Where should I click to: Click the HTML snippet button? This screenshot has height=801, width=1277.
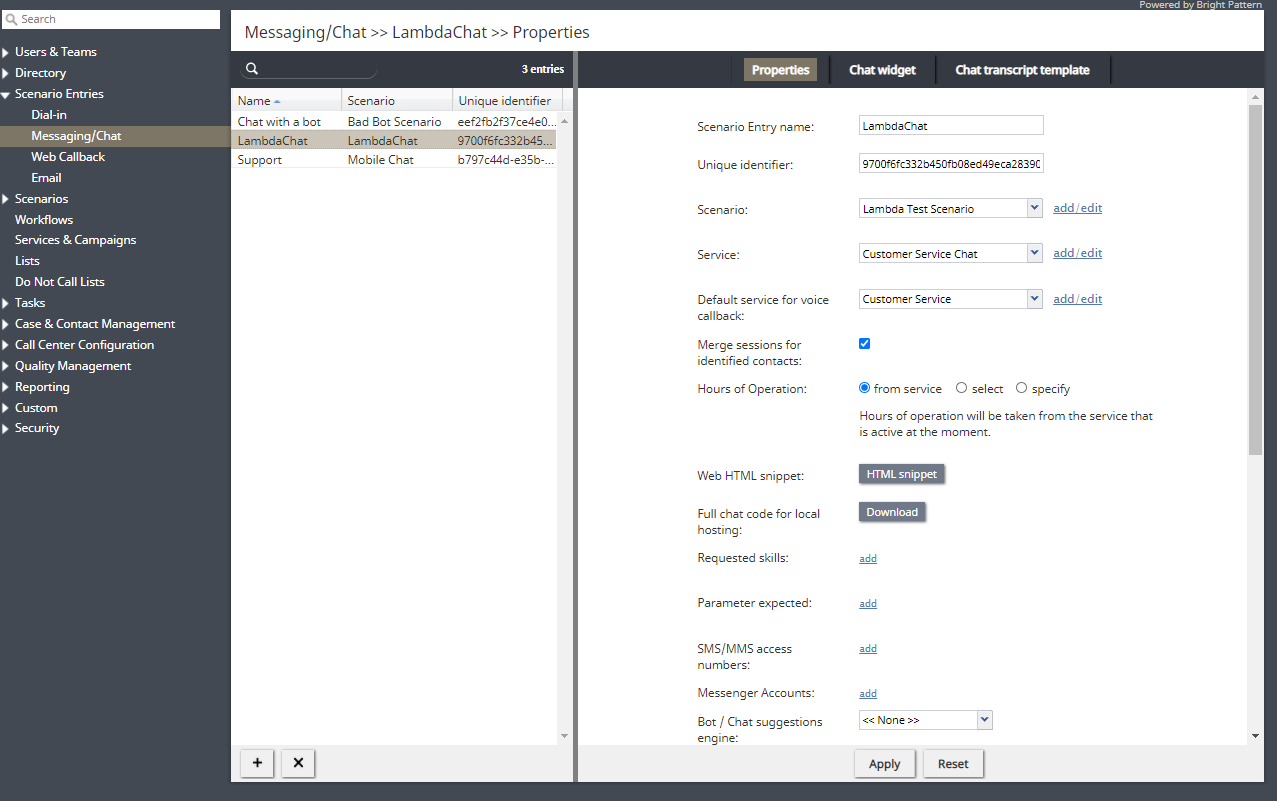click(901, 474)
